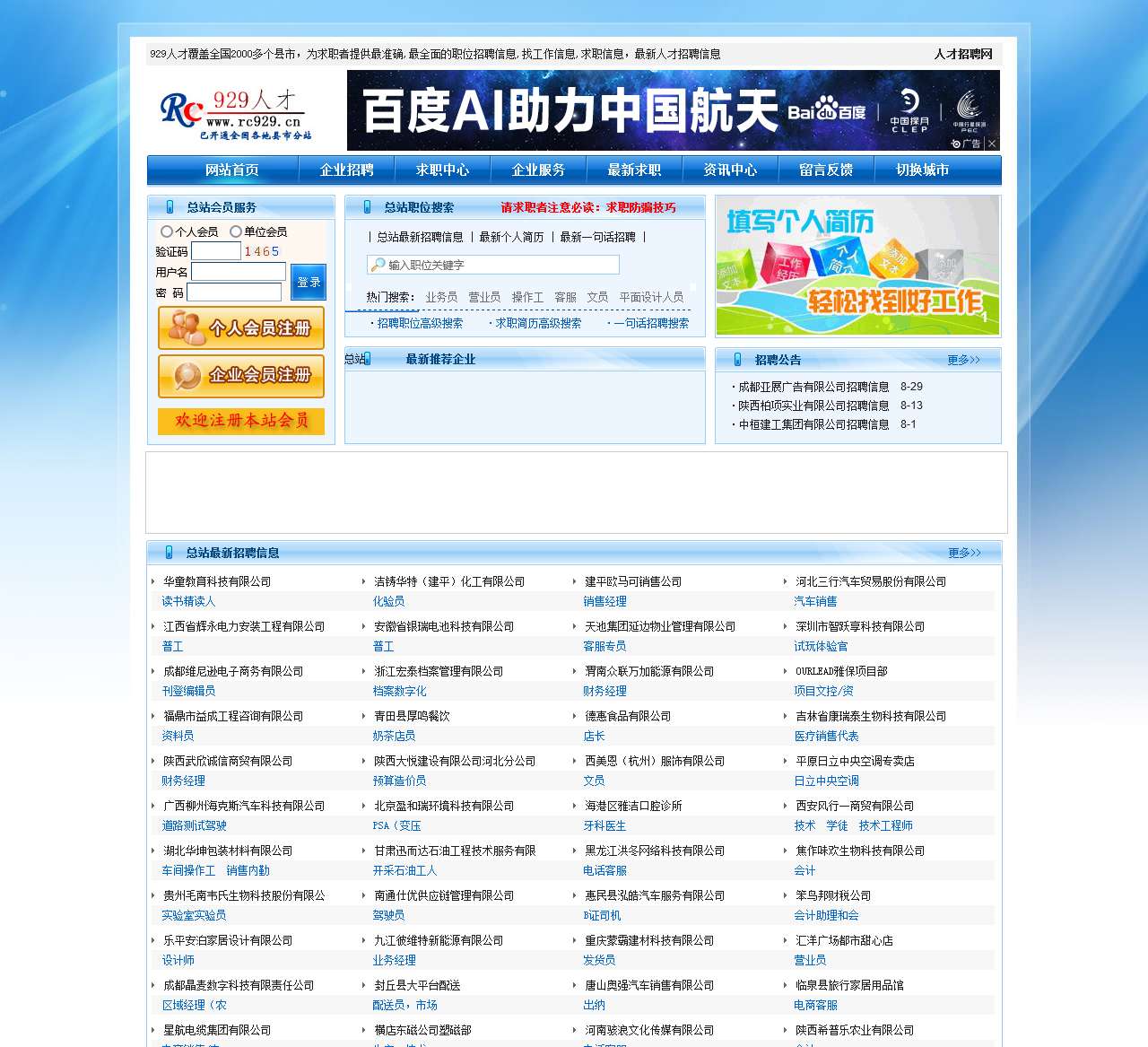
Task: Open 招聘职位高级搜索 link
Action: pyautogui.click(x=420, y=323)
